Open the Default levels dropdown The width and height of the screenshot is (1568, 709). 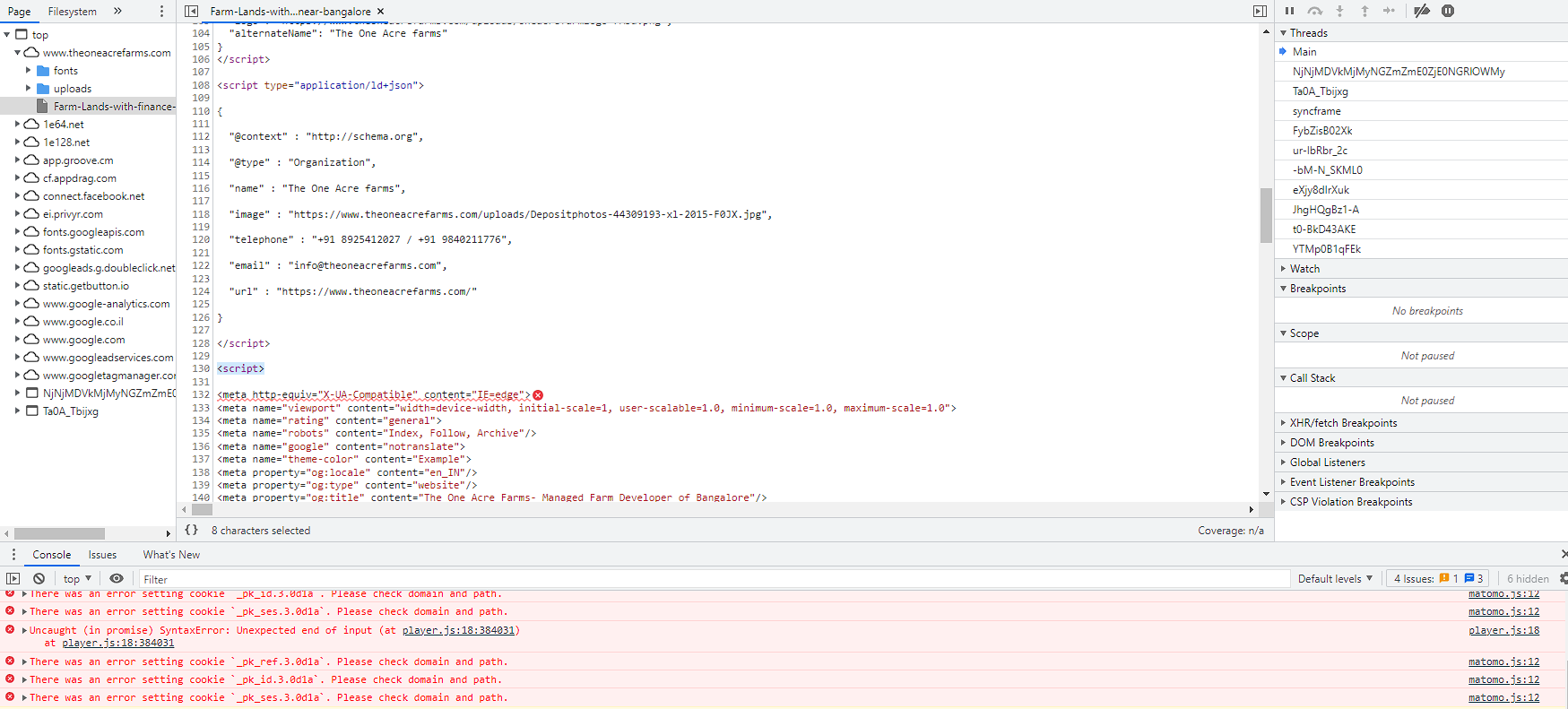pos(1335,578)
